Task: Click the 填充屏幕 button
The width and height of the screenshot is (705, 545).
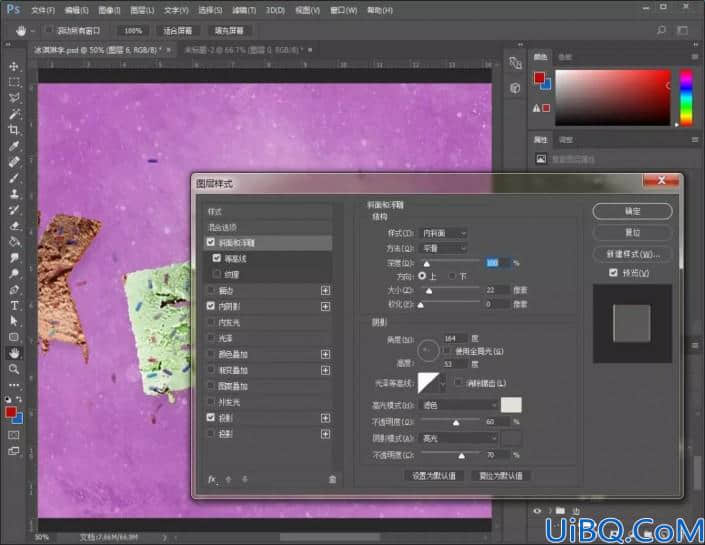Action: (x=229, y=31)
